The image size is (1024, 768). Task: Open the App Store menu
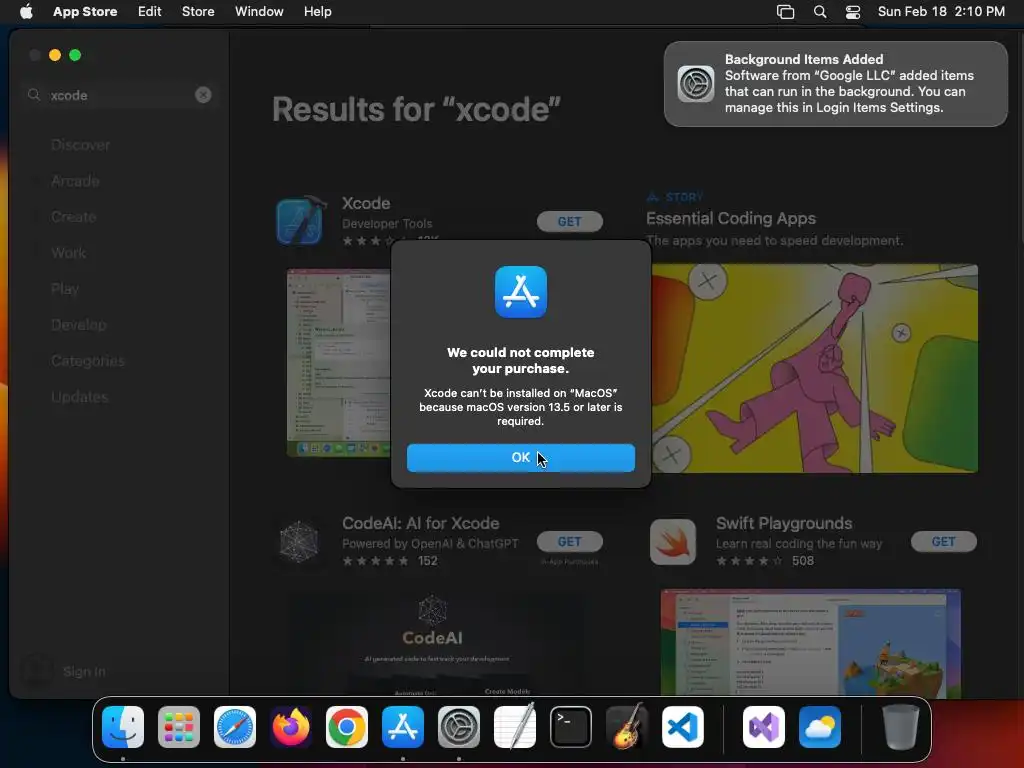pos(85,11)
